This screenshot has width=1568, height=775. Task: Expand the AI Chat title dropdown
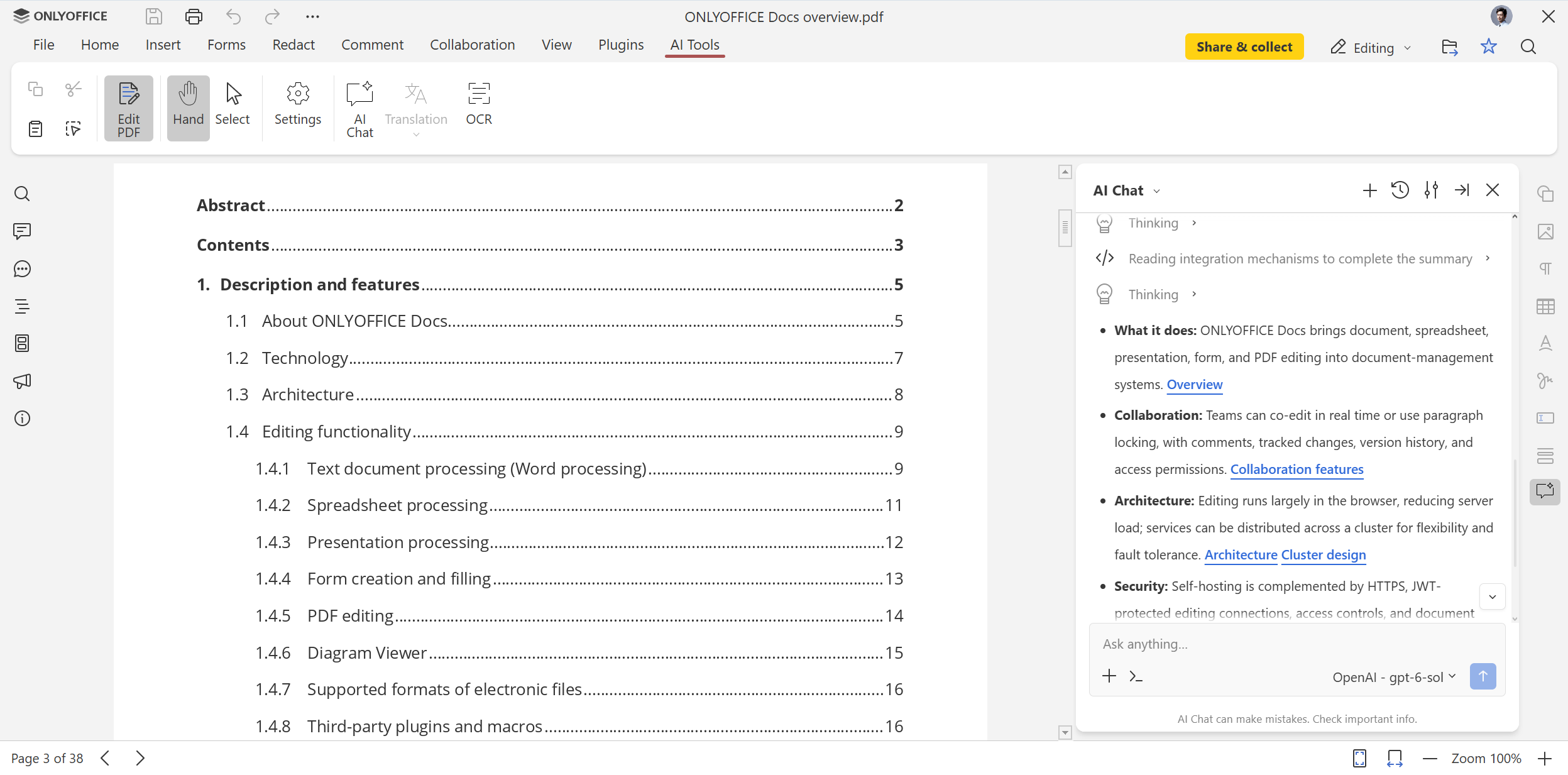(x=1156, y=191)
